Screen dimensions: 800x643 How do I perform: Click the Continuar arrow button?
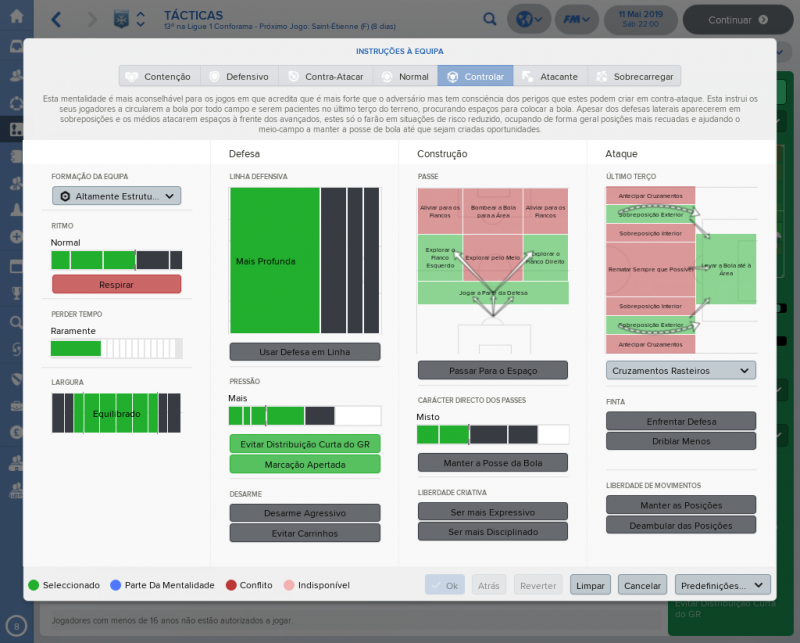coord(738,19)
